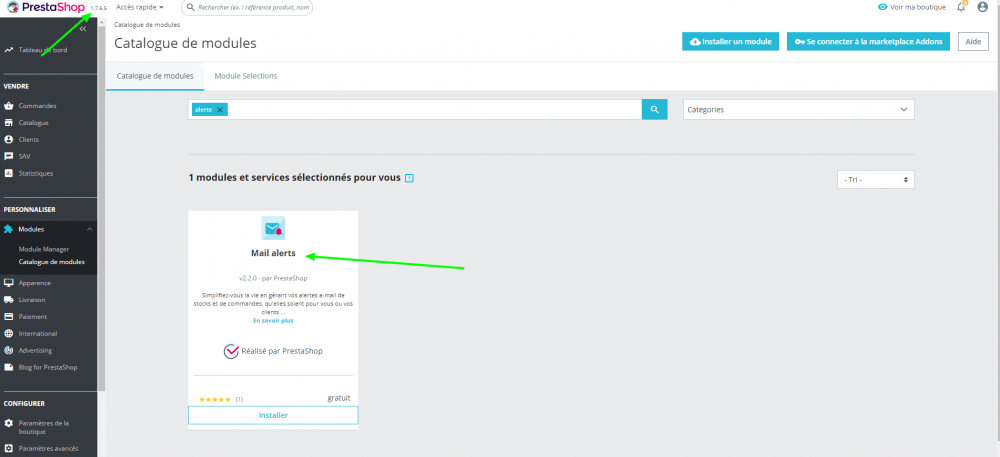Click Catalogue de modules breadcrumb
Screen dimensions: 1000x457
[x=147, y=25]
